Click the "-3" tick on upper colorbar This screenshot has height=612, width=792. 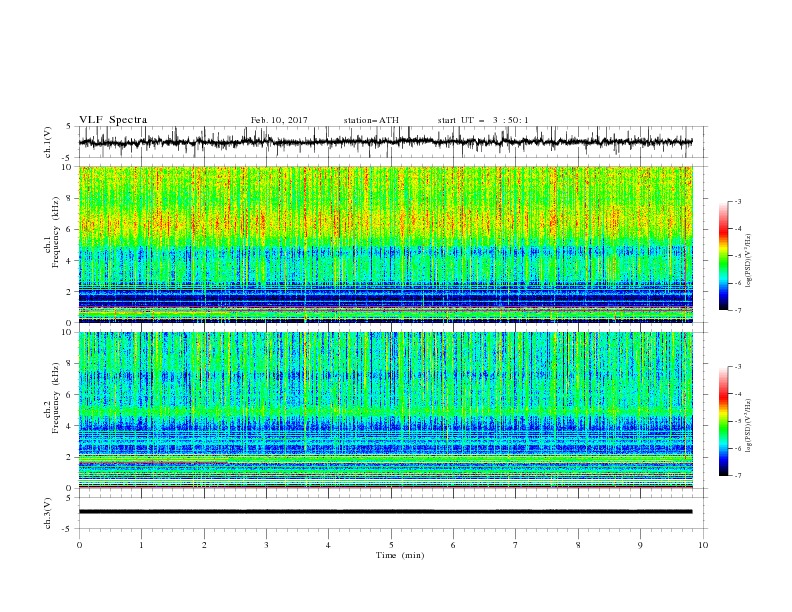tap(738, 201)
